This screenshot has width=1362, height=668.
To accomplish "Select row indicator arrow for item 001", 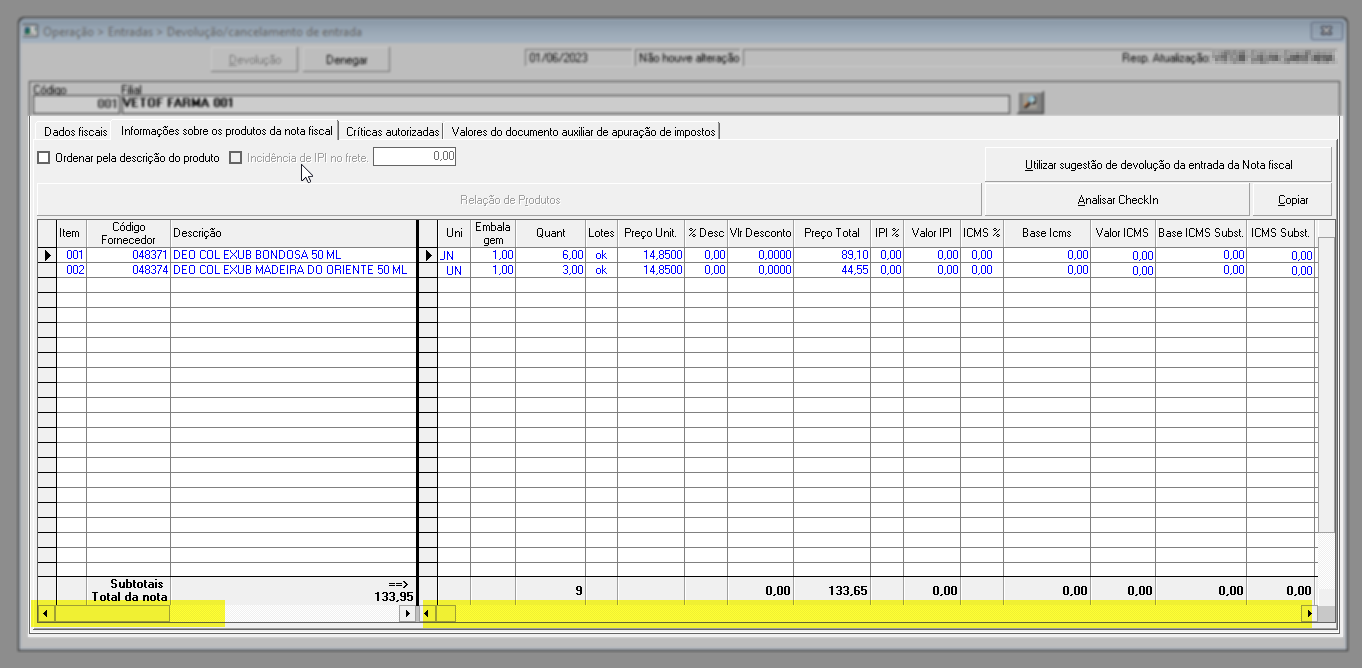I will click(46, 255).
